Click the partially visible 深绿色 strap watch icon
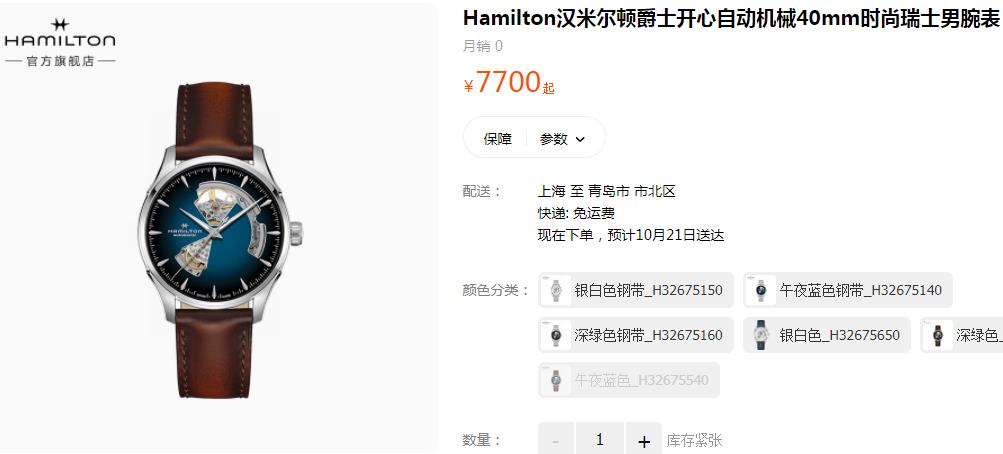The image size is (1003, 454). click(938, 335)
